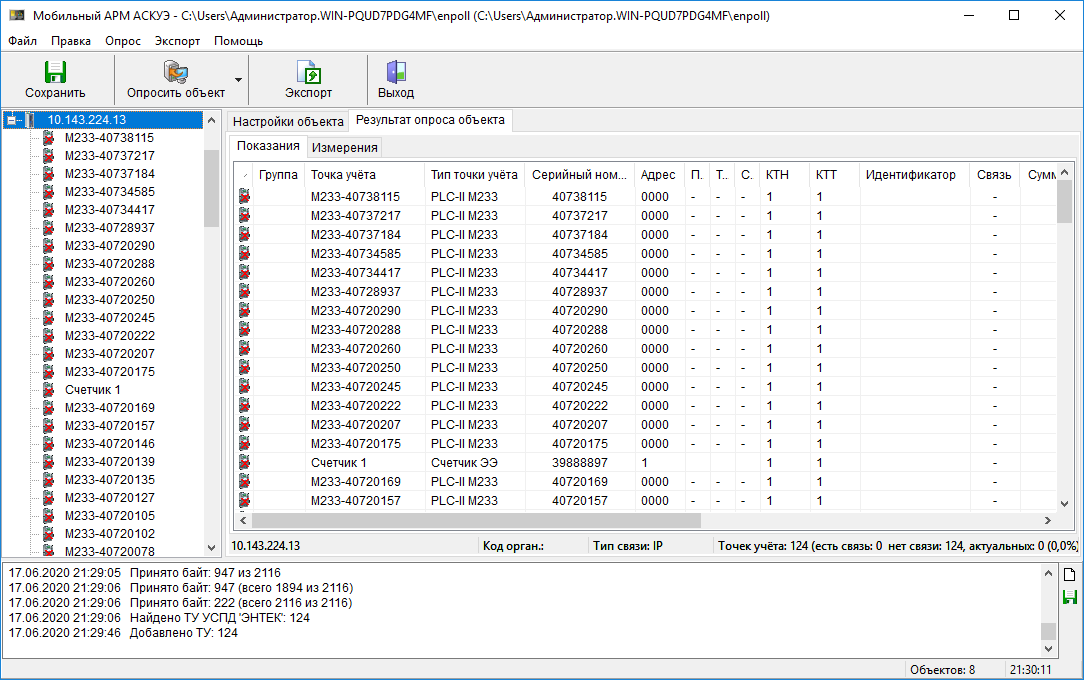This screenshot has height=680, width=1084.
Task: Click log line 'Найдено ТУ УСПД ЭНТЕК: 124'
Action: pos(159,618)
